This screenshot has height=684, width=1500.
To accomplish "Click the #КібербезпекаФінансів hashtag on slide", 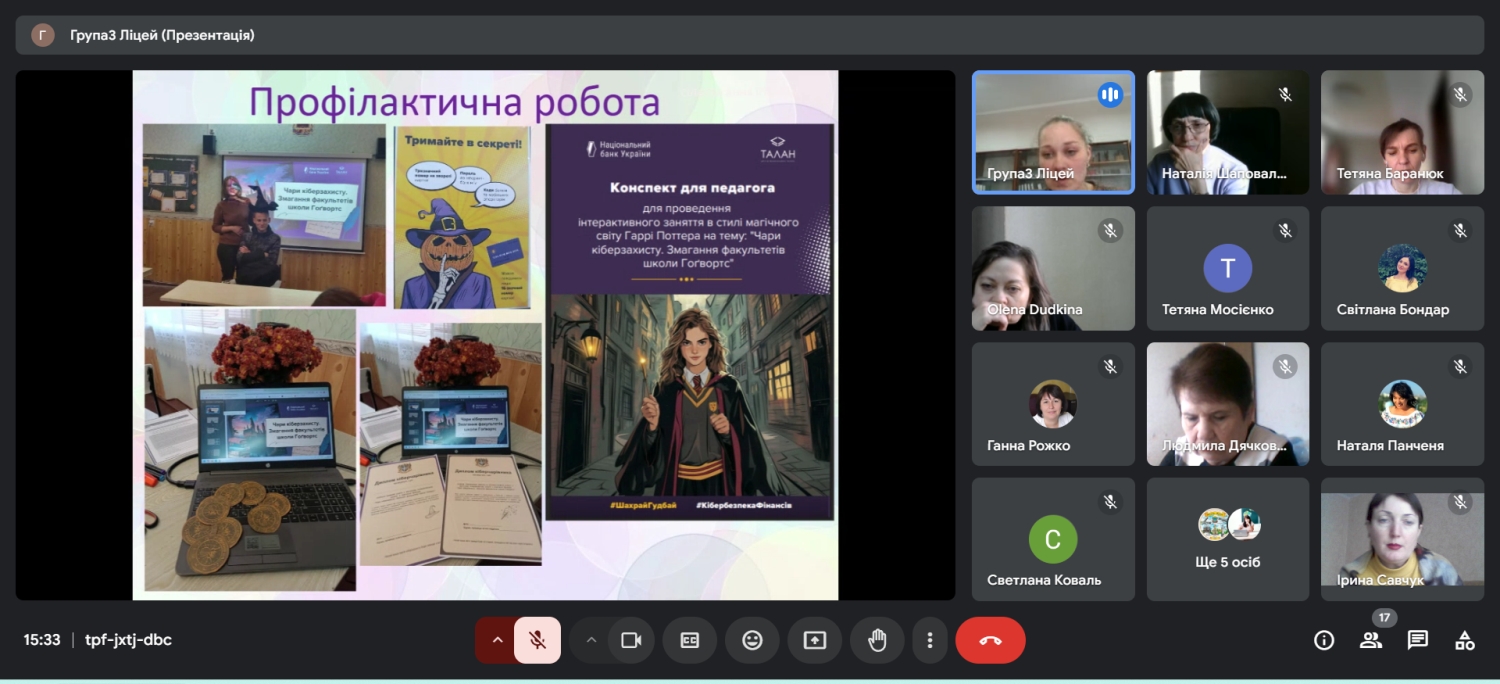I will [744, 506].
